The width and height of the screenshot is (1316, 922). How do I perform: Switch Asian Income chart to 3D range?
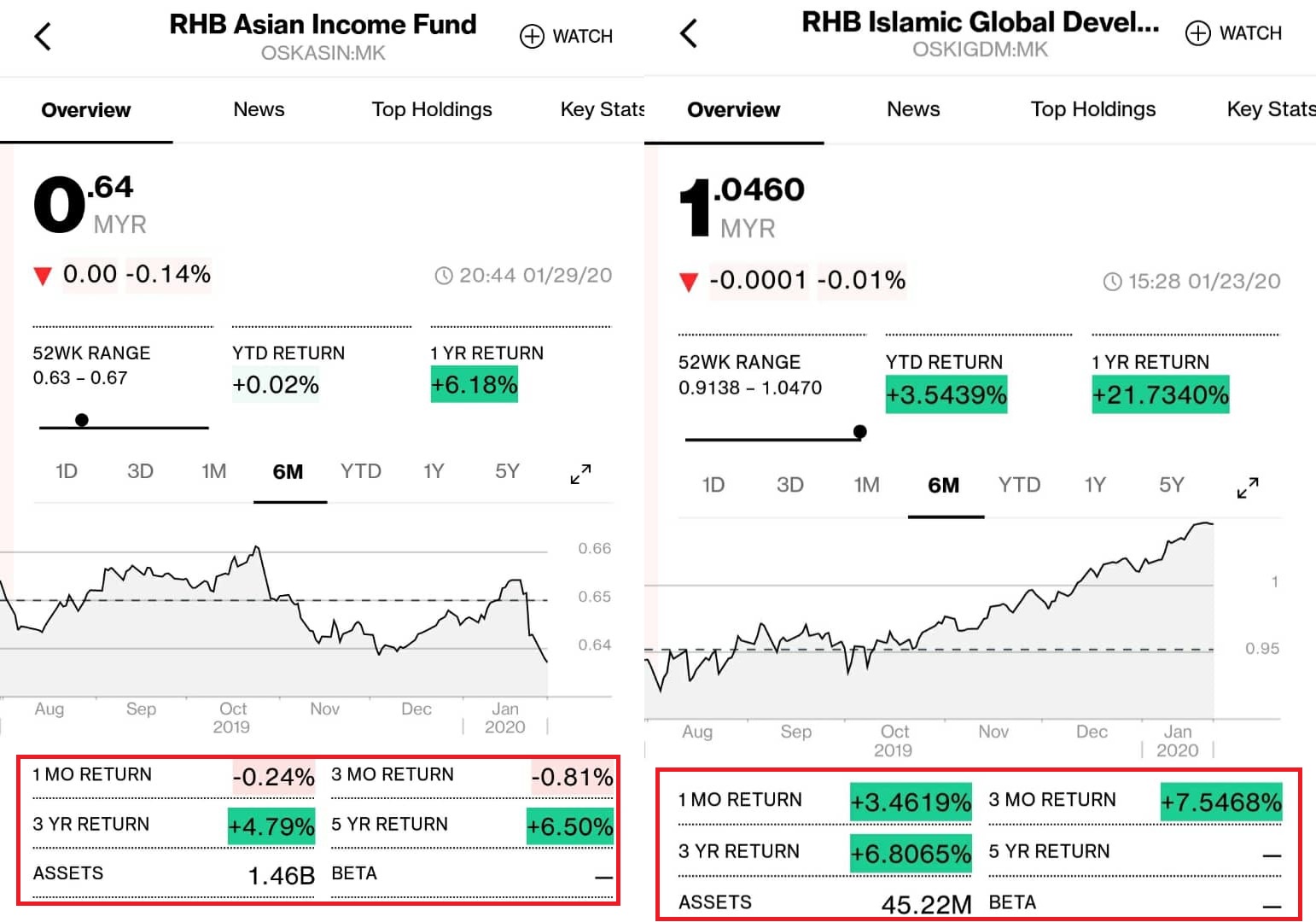(x=140, y=471)
